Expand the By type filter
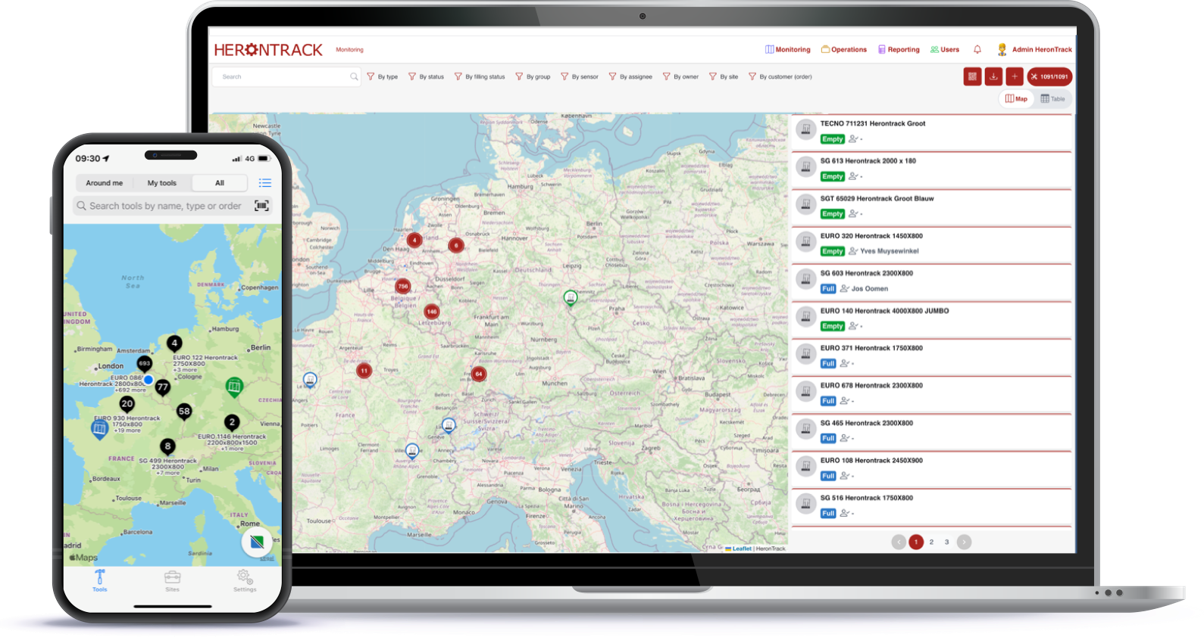The height and width of the screenshot is (637, 1204). point(382,76)
